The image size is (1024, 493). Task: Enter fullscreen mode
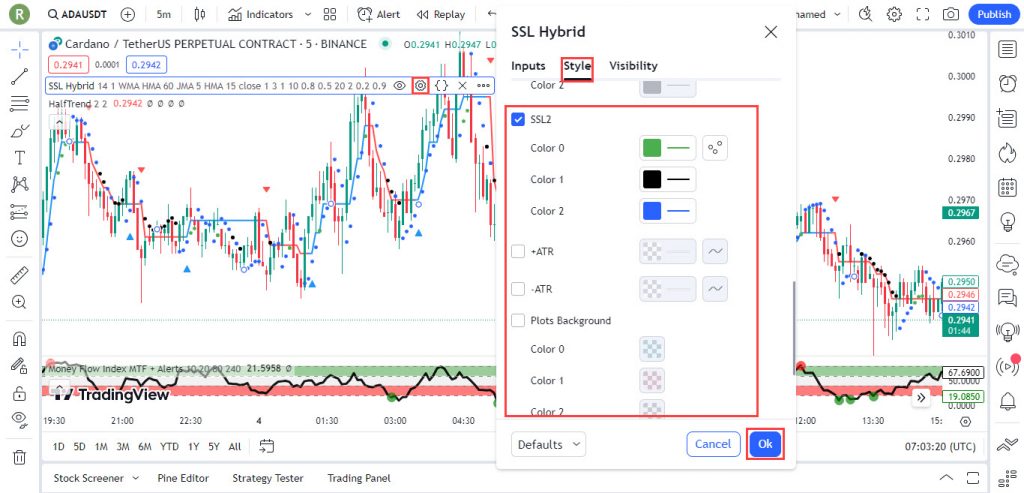[923, 14]
